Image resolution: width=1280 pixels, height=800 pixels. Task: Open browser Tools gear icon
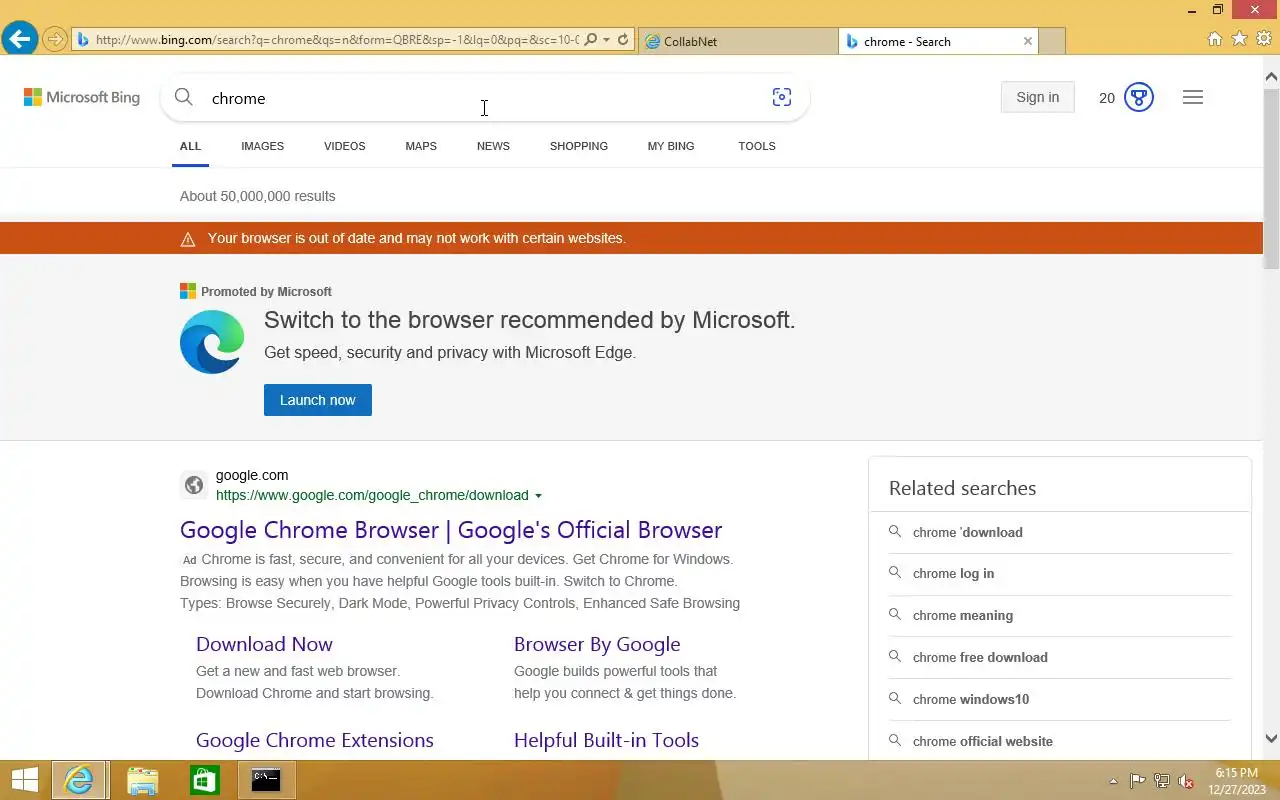(1264, 39)
